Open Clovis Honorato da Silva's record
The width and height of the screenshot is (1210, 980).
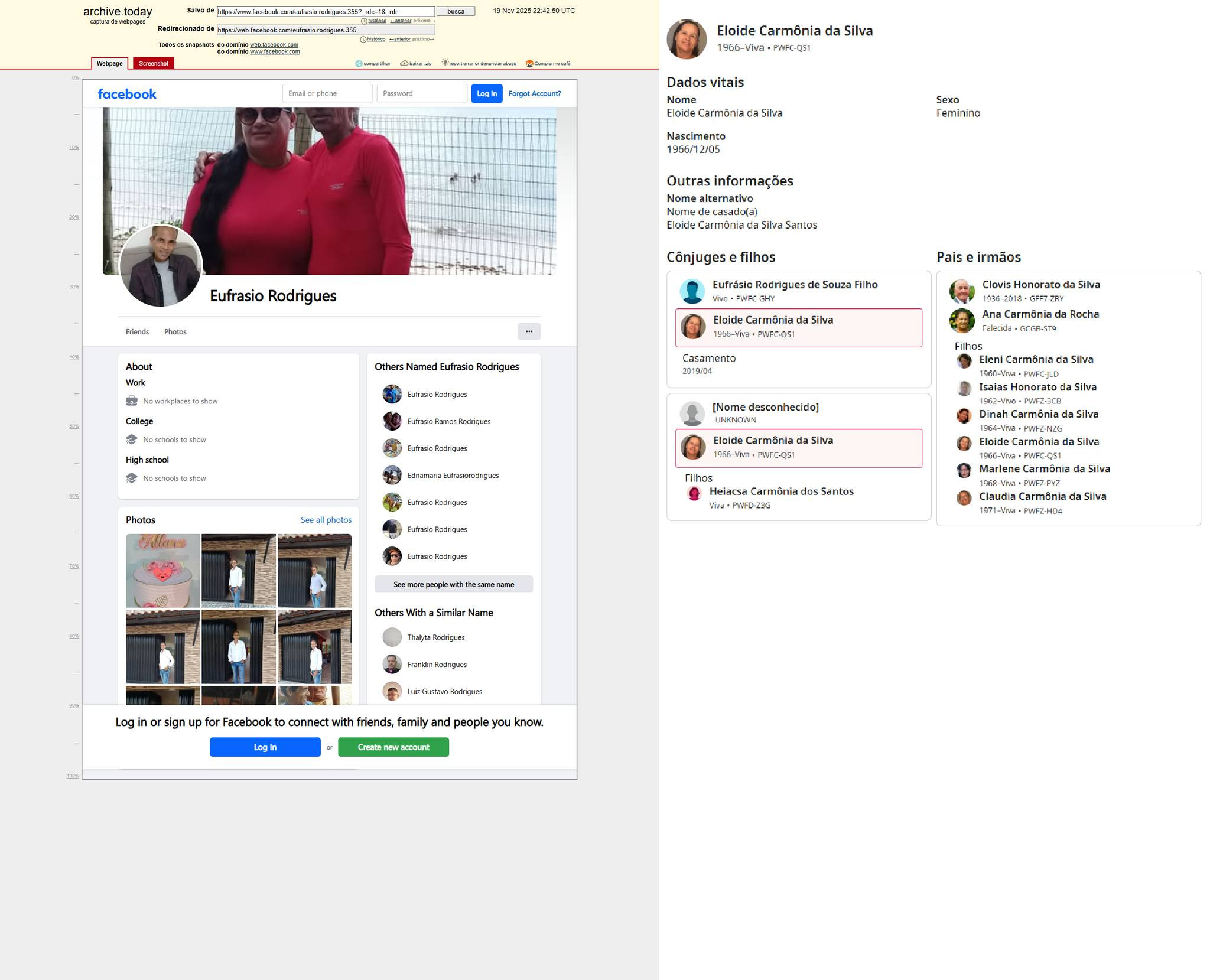(1040, 285)
